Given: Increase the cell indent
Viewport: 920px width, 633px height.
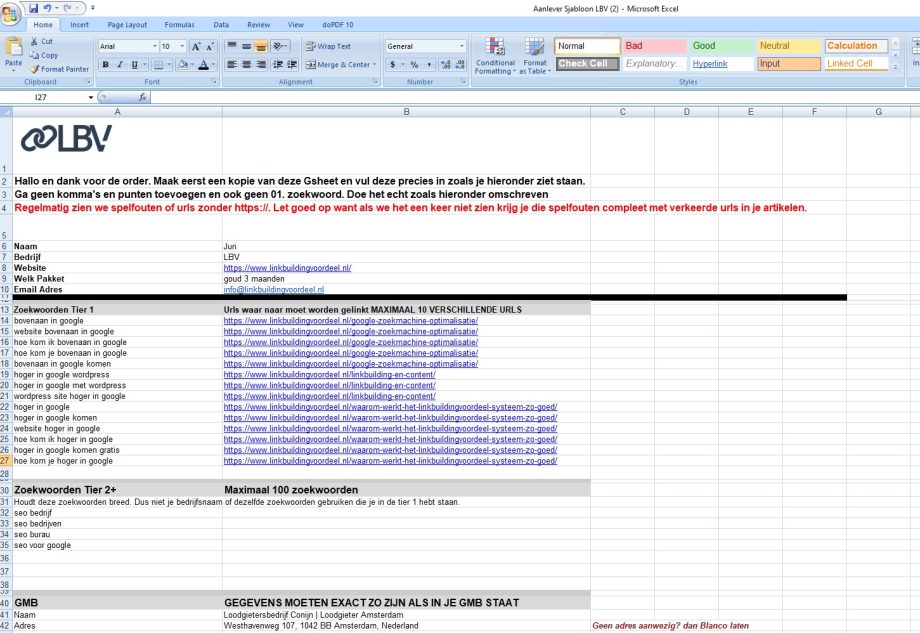Looking at the screenshot, I should click(292, 65).
